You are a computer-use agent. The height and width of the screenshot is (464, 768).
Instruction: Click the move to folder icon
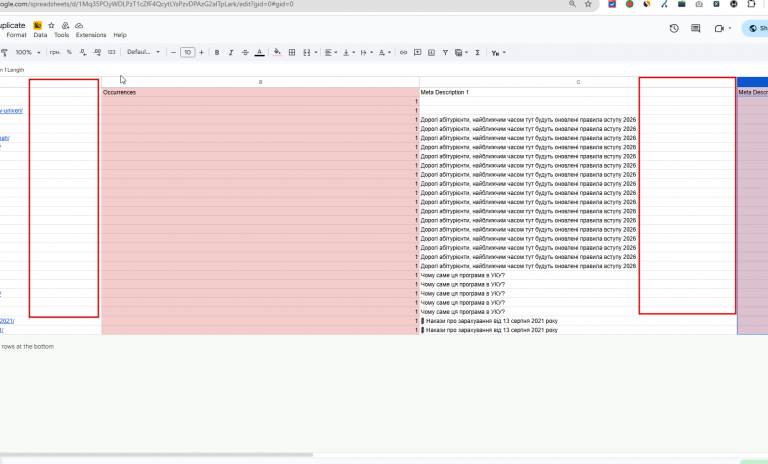[65, 25]
